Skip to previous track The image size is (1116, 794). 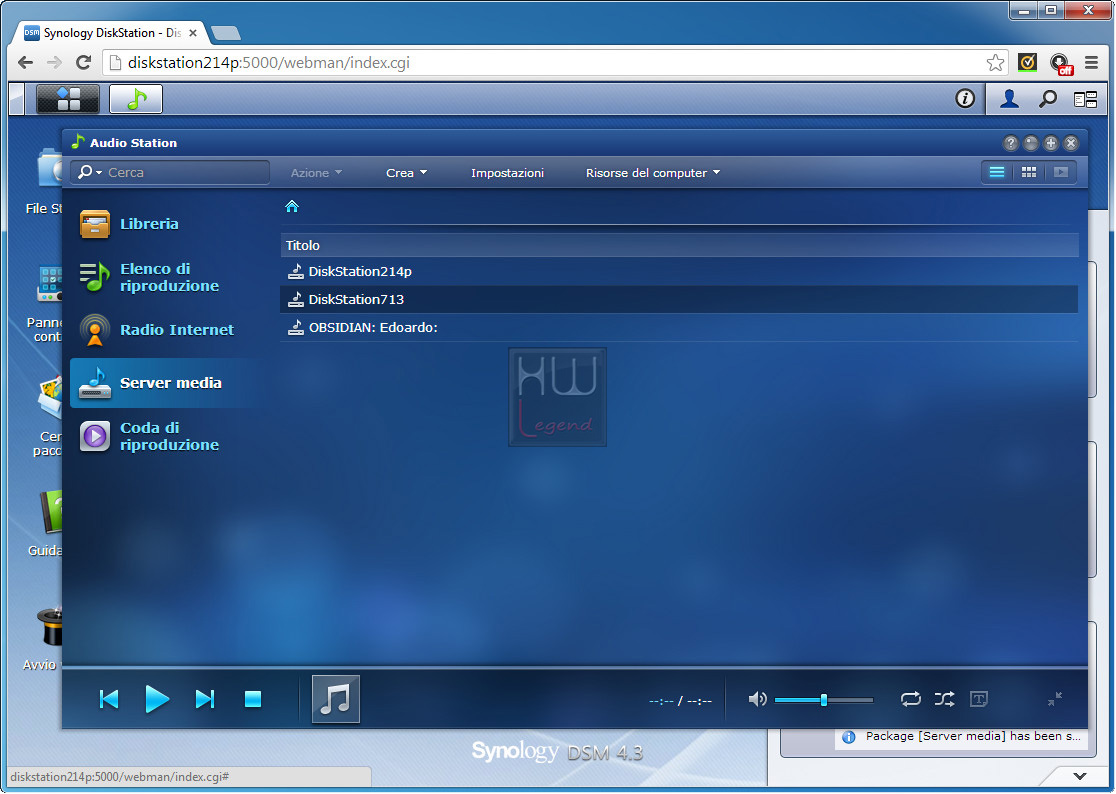point(109,699)
